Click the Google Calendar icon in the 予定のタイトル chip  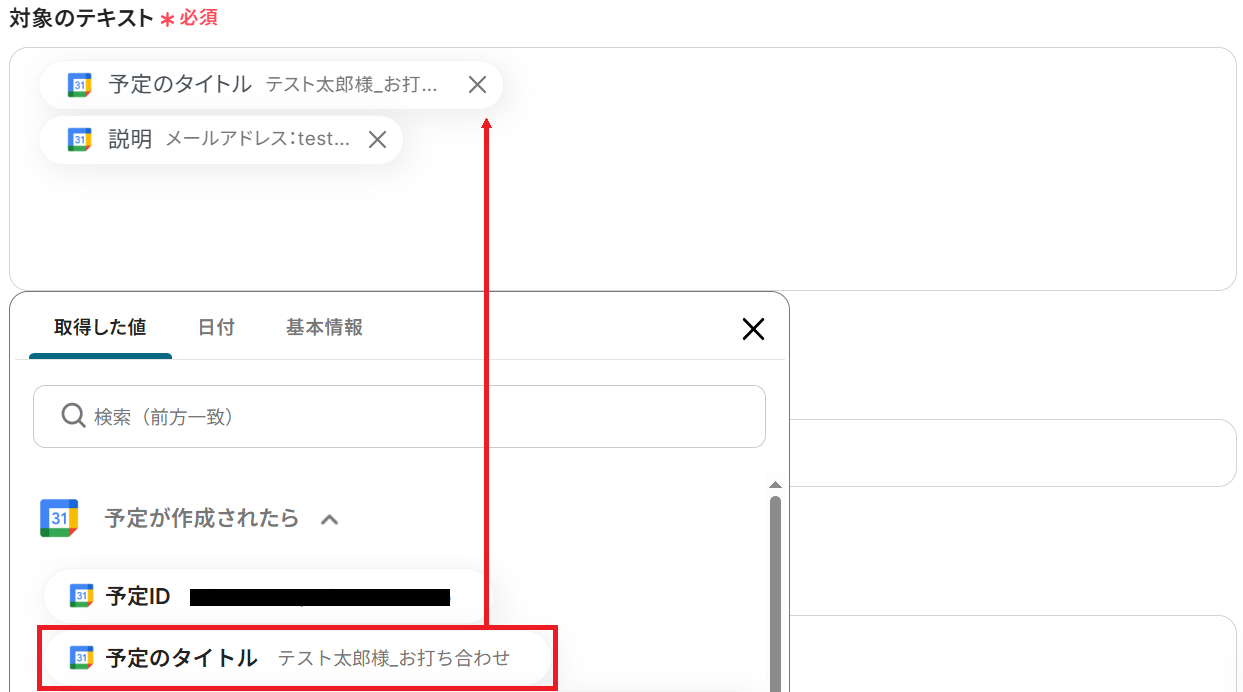80,85
